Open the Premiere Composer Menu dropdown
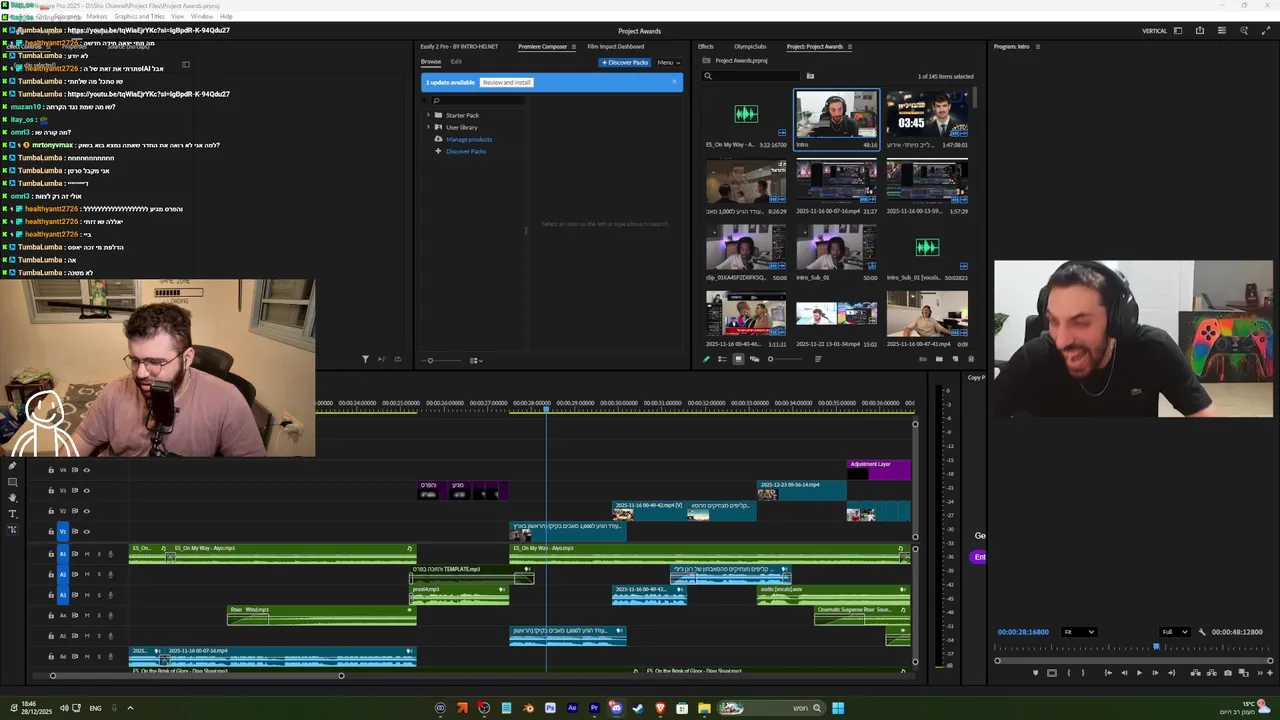The width and height of the screenshot is (1280, 720). point(669,62)
